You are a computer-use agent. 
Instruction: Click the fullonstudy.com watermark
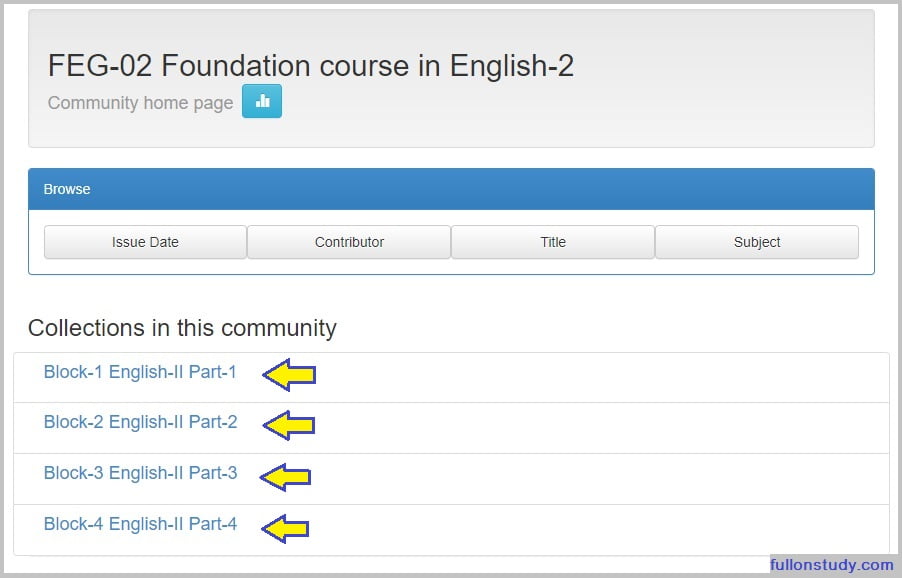tap(831, 565)
